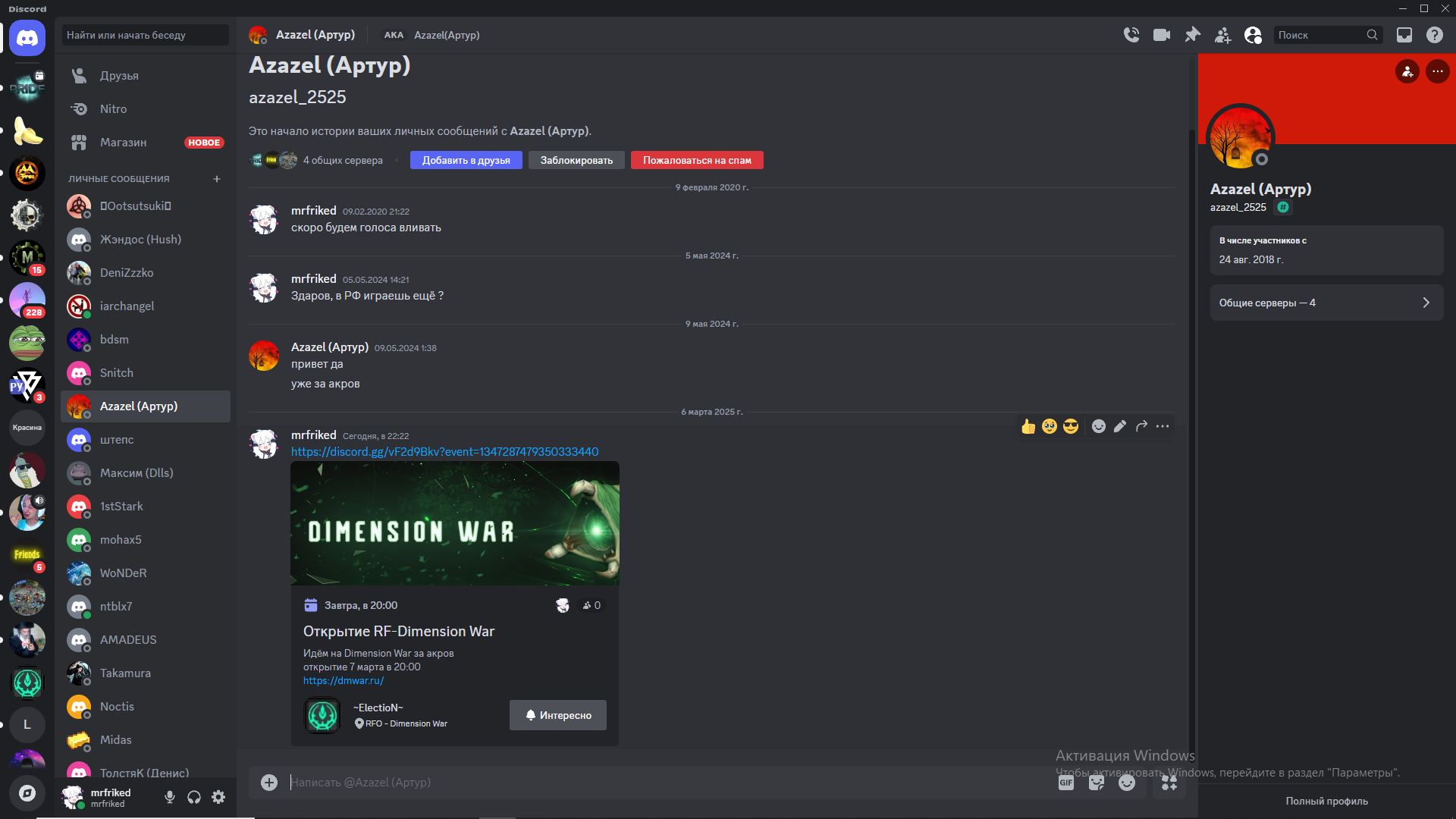Open conversation with iarchangel
The image size is (1456, 819).
coord(146,306)
